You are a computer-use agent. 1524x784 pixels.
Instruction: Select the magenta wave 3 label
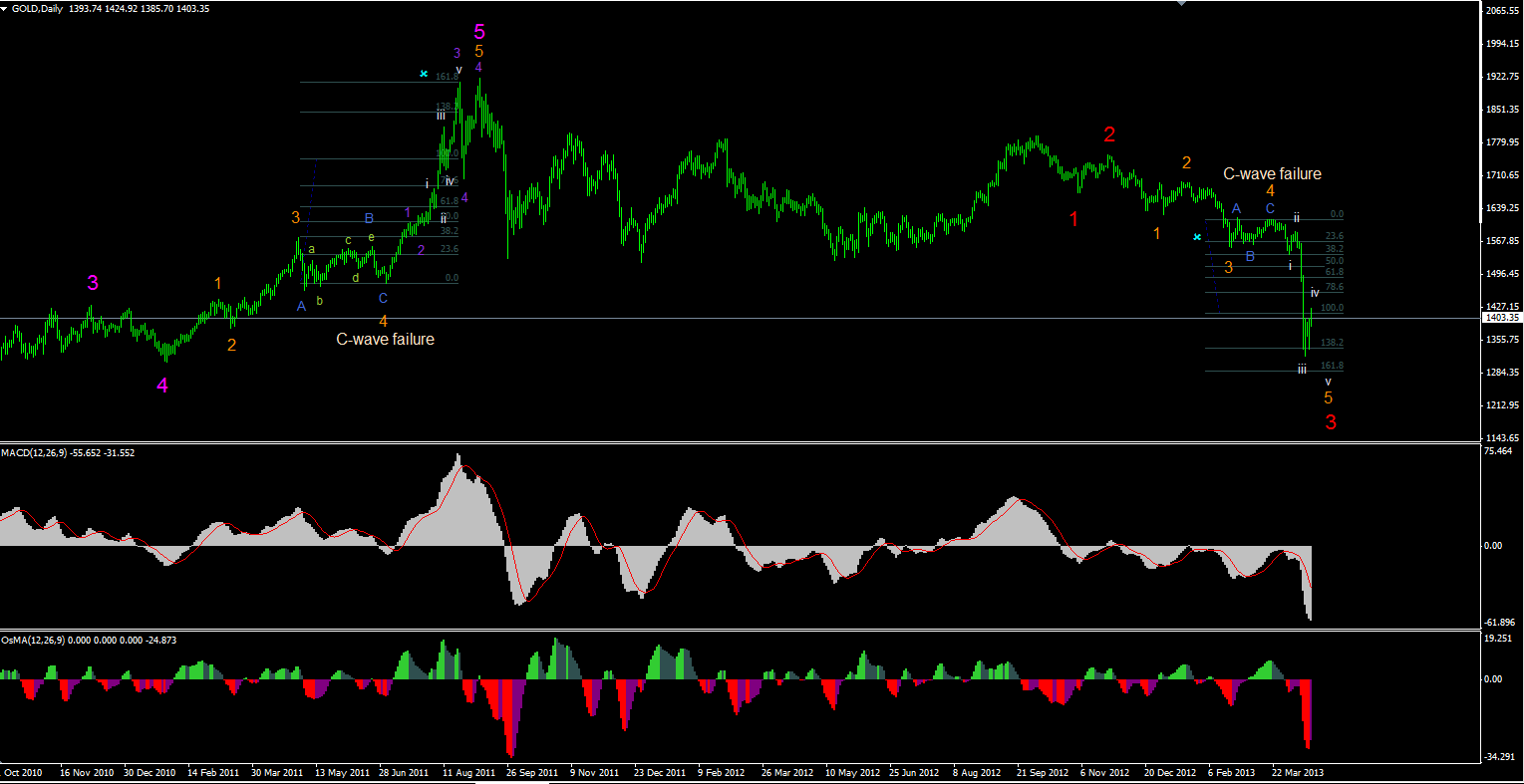(x=93, y=283)
